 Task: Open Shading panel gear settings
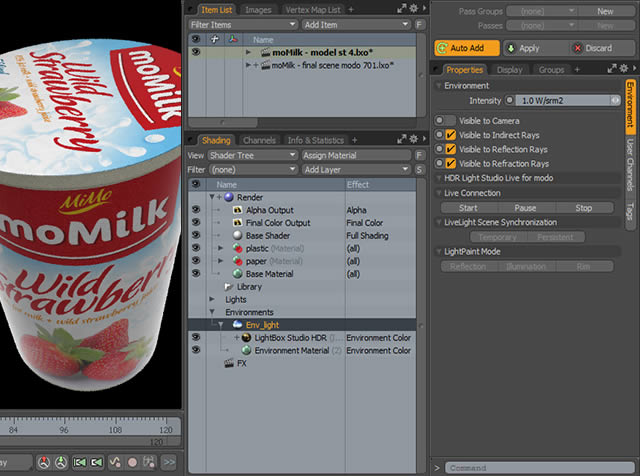pyautogui.click(x=413, y=140)
